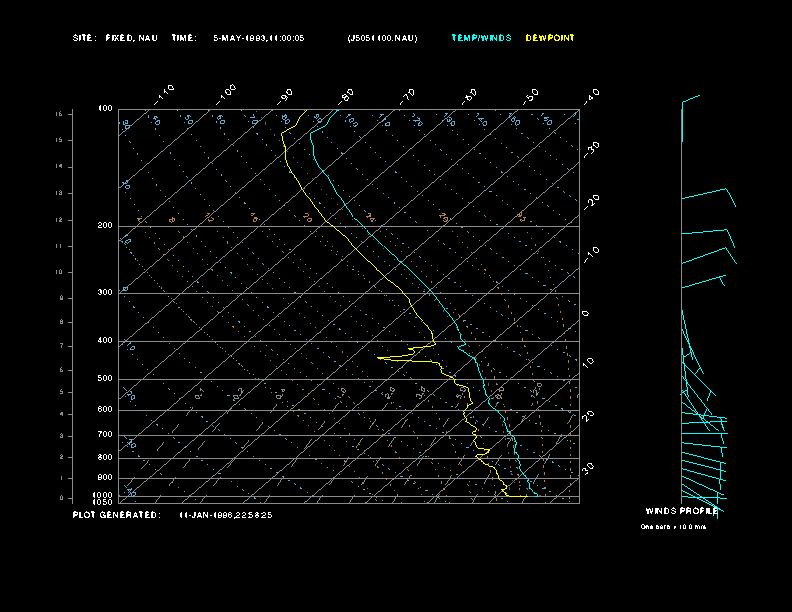
Task: Click the -80 temperature axis label
Action: coord(347,95)
